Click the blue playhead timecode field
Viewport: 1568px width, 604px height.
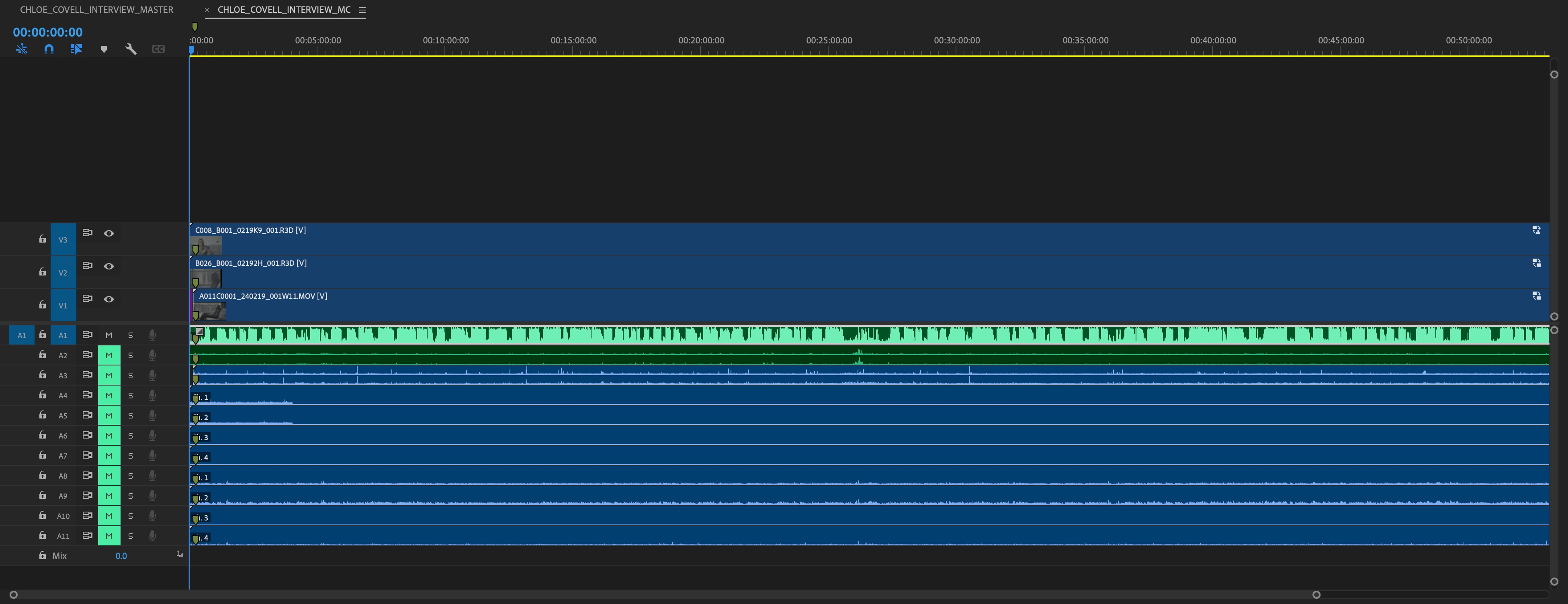tap(47, 32)
